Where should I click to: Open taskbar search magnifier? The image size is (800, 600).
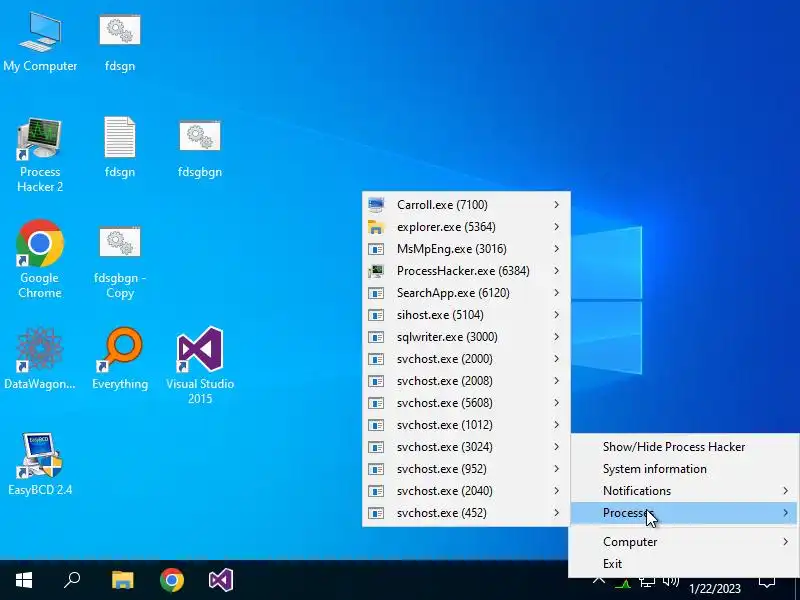(72, 580)
